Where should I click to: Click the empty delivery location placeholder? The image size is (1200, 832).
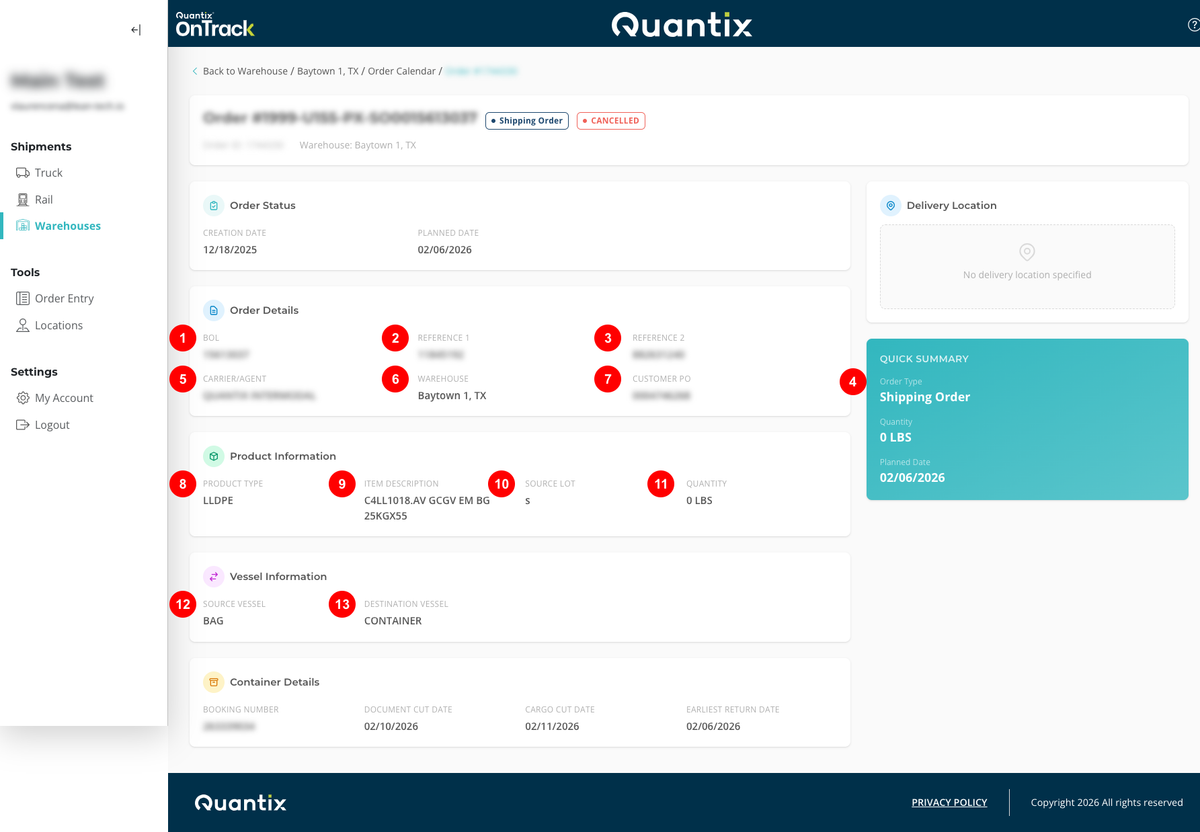[x=1027, y=266]
